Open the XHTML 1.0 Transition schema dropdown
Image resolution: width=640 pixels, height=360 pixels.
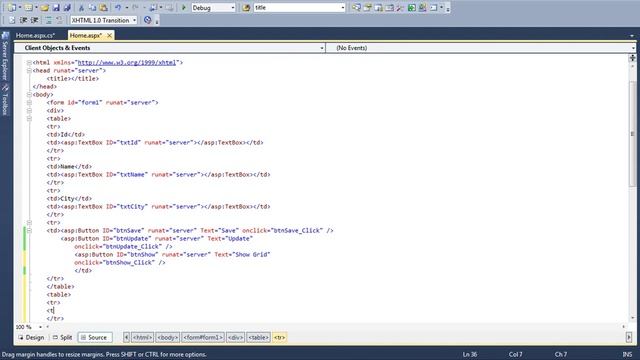134,20
